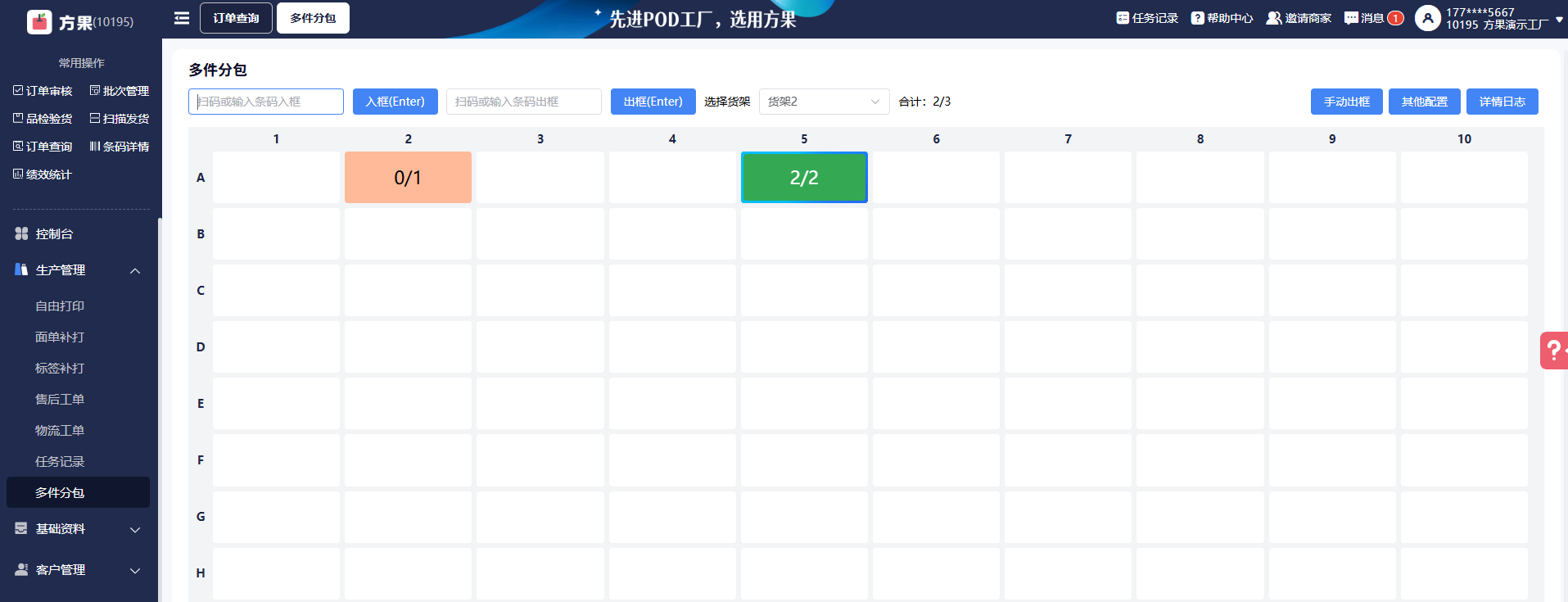Click the 出框(Enter) button
The height and width of the screenshot is (602, 1568).
pos(653,102)
